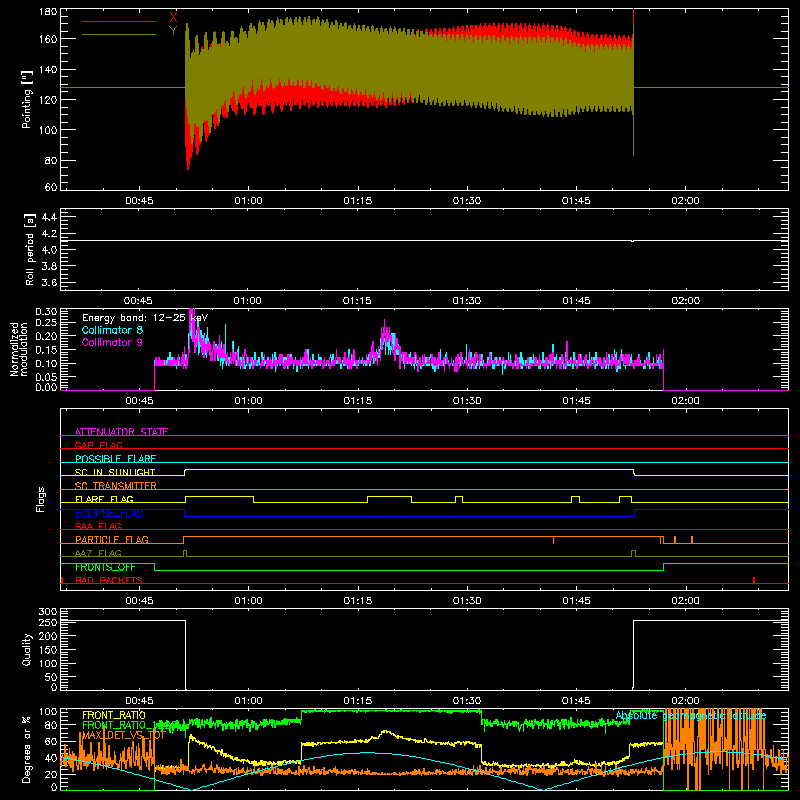Click the 0.30 tick value on modulation axis
This screenshot has height=800, width=800.
coord(46,311)
